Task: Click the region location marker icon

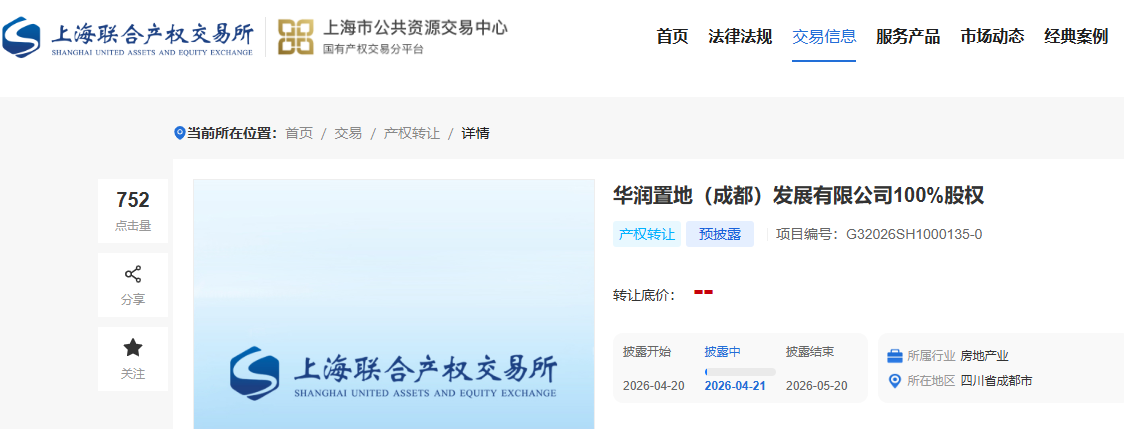Action: [895, 381]
